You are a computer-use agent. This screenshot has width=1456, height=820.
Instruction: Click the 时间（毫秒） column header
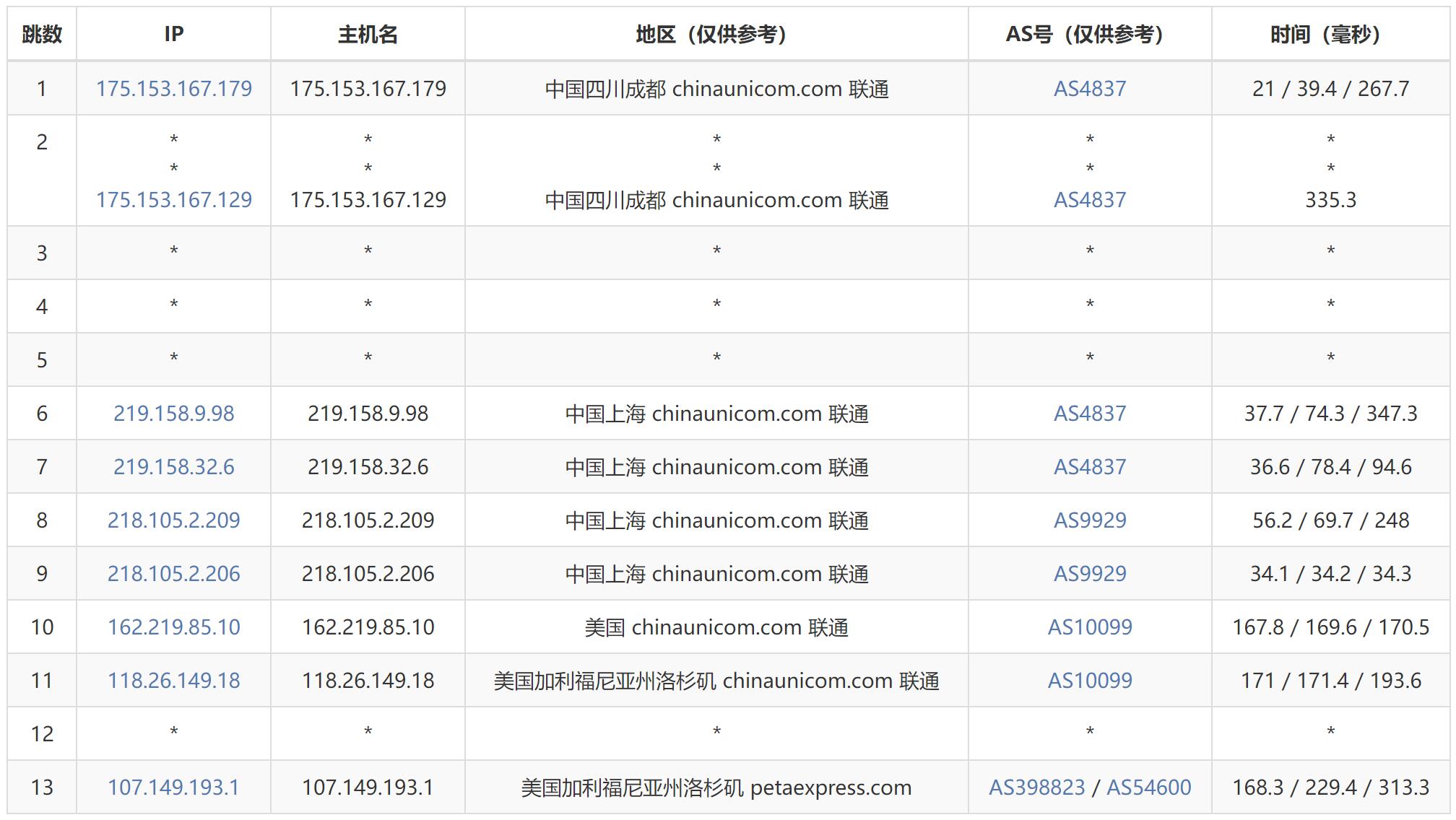coord(1331,34)
